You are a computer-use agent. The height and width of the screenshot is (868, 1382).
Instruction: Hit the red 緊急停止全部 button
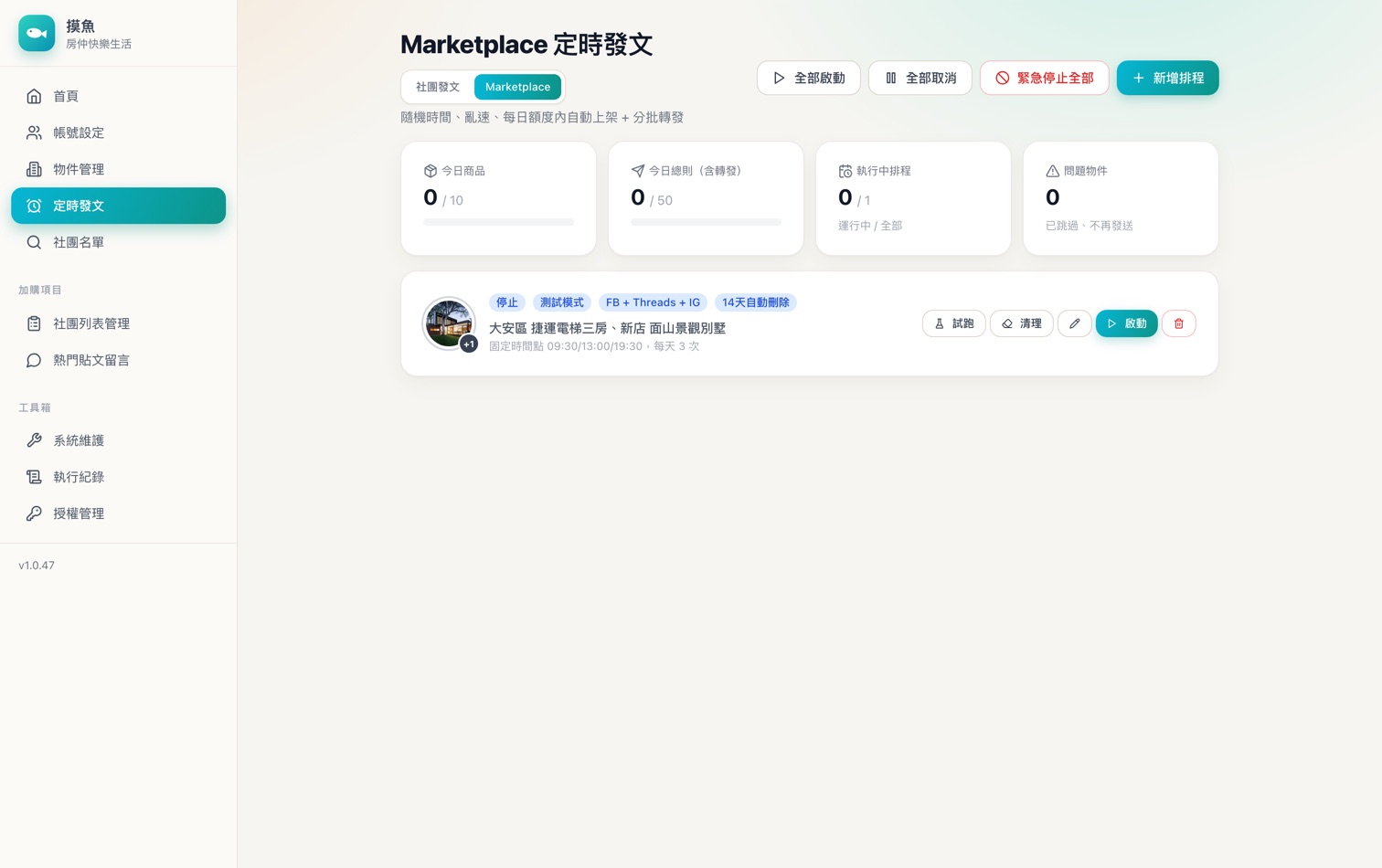[x=1045, y=78]
